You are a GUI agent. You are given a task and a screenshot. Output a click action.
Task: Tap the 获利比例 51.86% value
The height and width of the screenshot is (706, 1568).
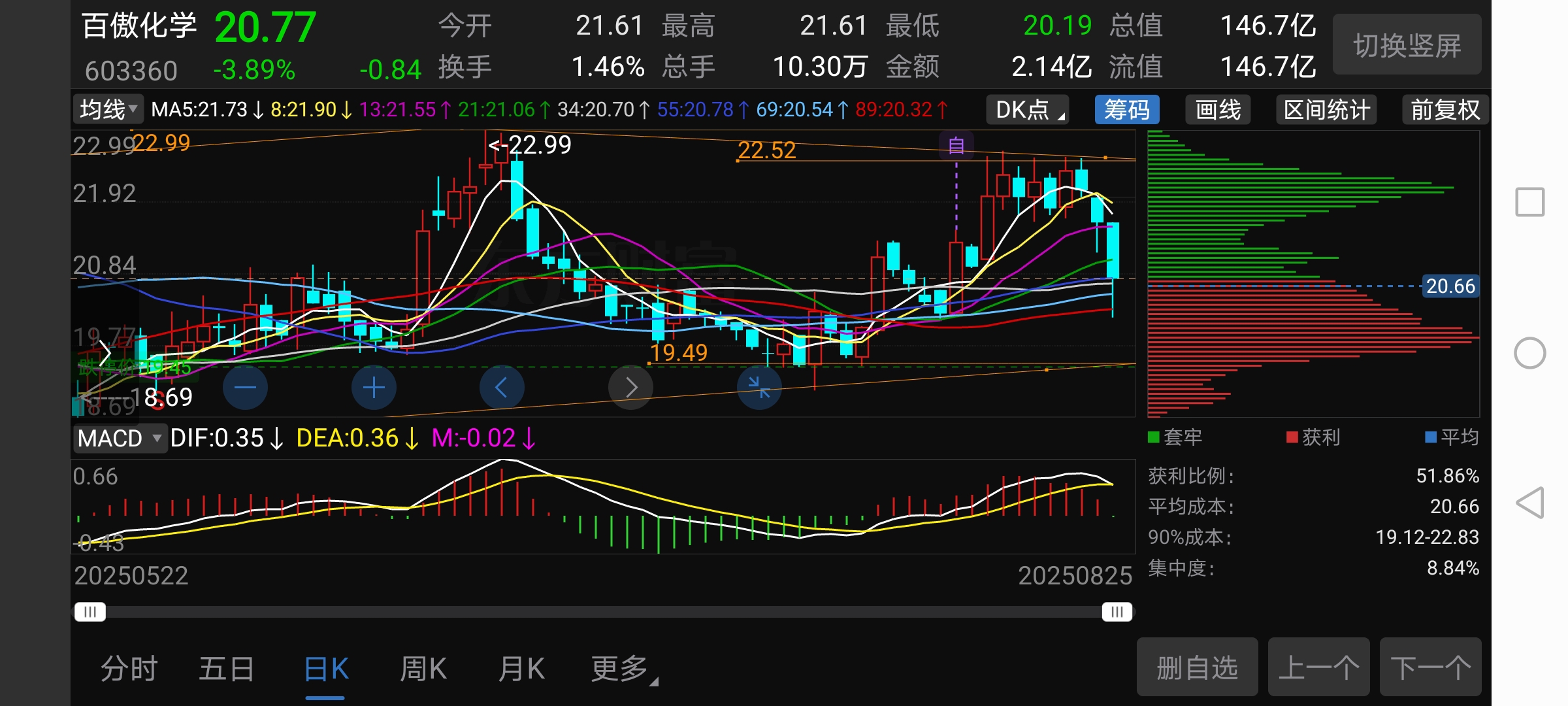pos(1447,475)
